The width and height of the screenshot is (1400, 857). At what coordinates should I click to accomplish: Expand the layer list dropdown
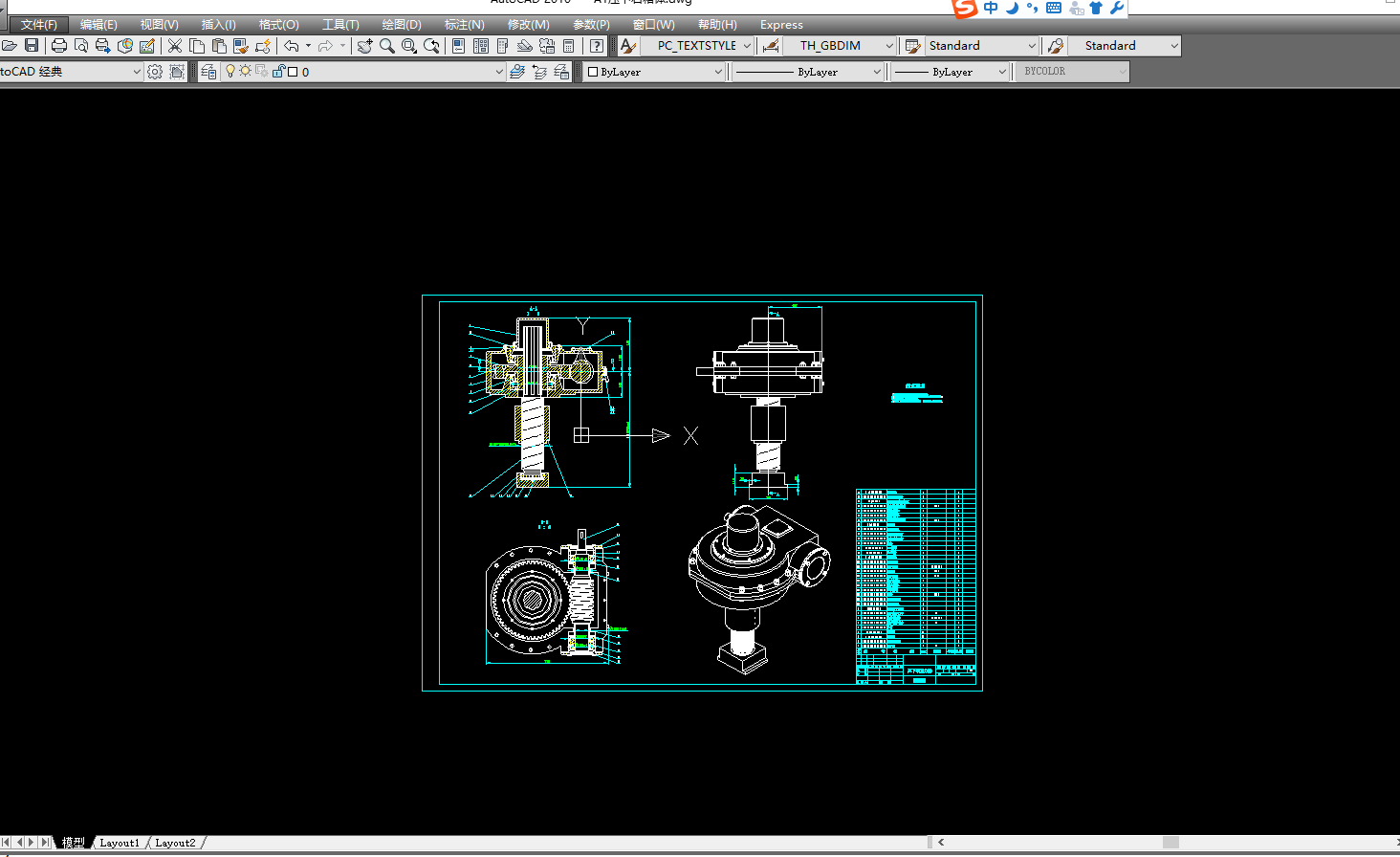[x=499, y=72]
